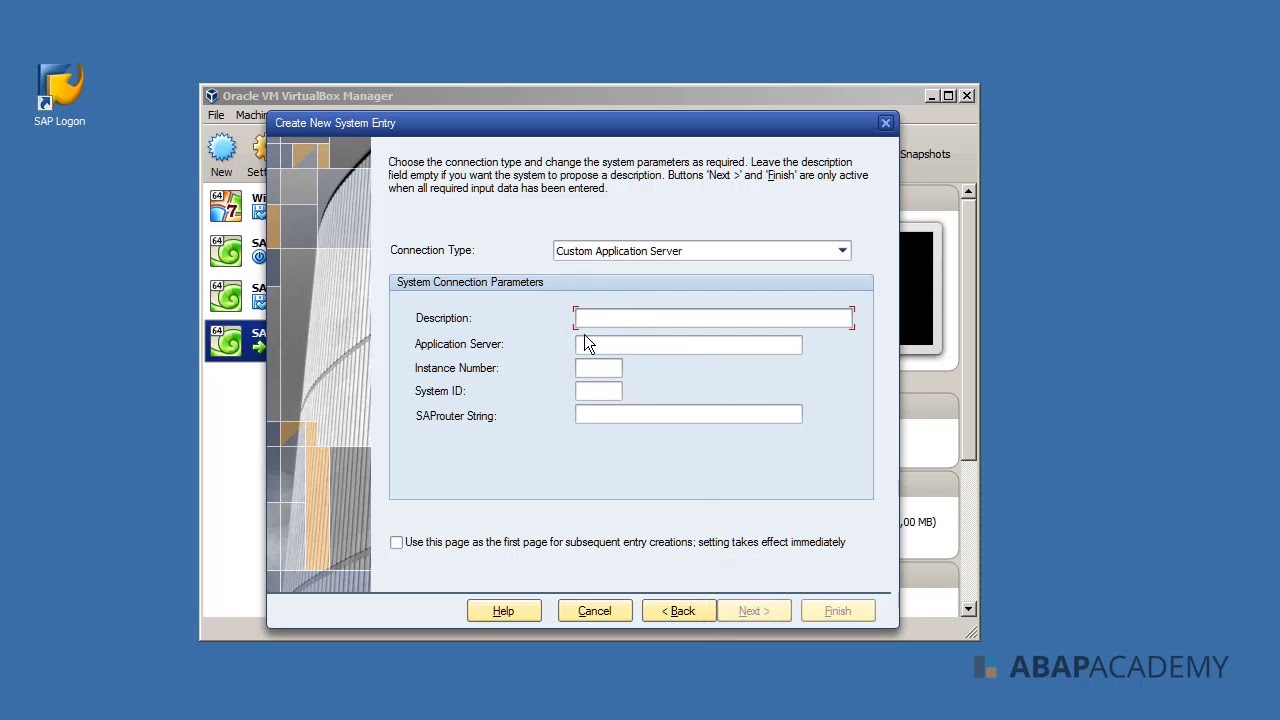The height and width of the screenshot is (720, 1280).
Task: Click the blue powered-off status icon
Action: click(x=258, y=257)
